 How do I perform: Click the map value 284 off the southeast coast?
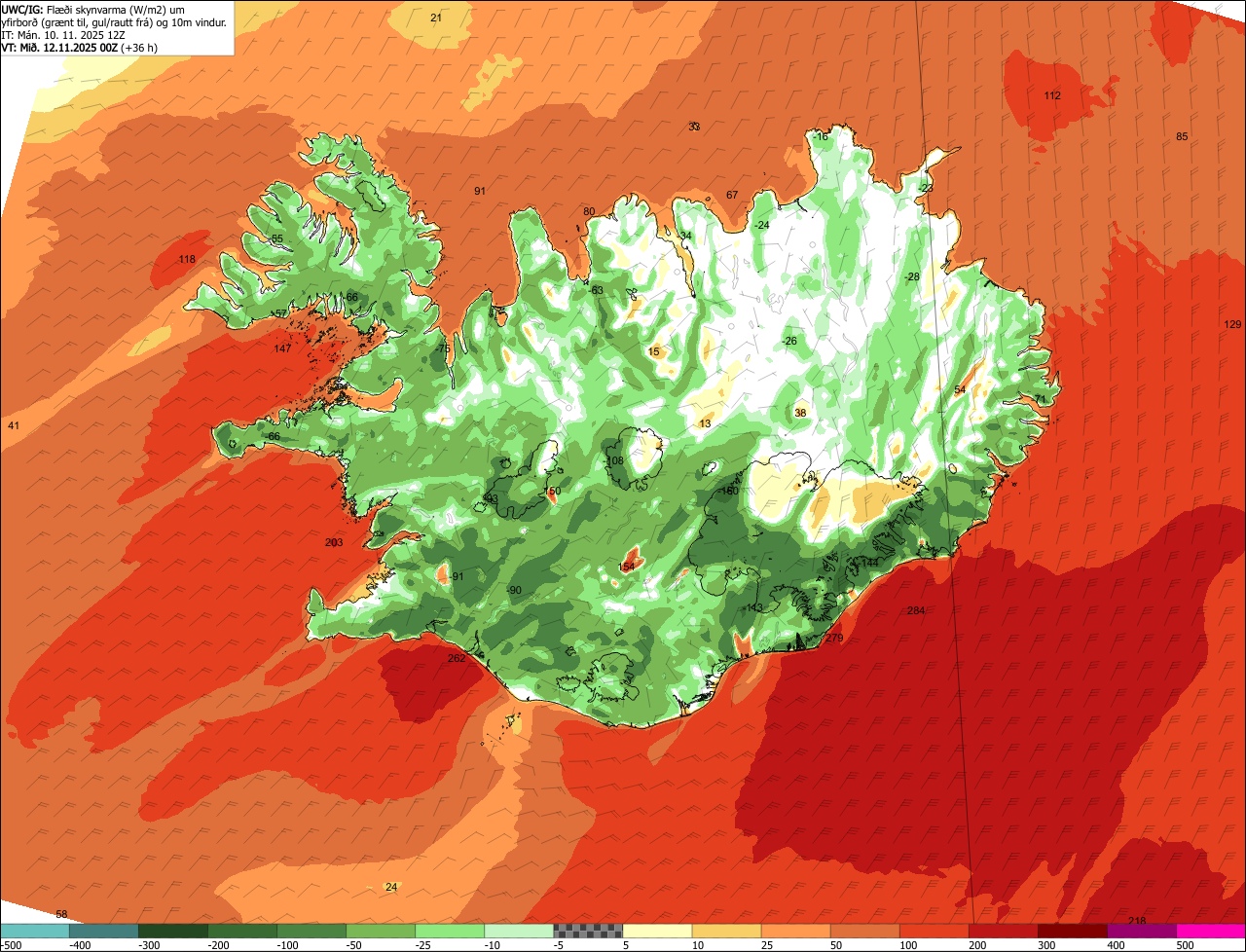pyautogui.click(x=916, y=610)
